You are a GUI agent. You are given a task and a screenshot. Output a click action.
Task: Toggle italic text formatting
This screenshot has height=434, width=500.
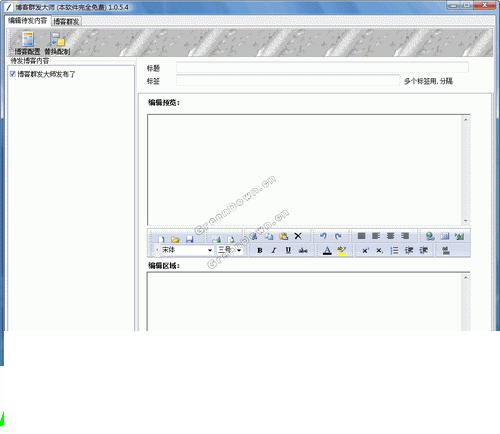(274, 250)
